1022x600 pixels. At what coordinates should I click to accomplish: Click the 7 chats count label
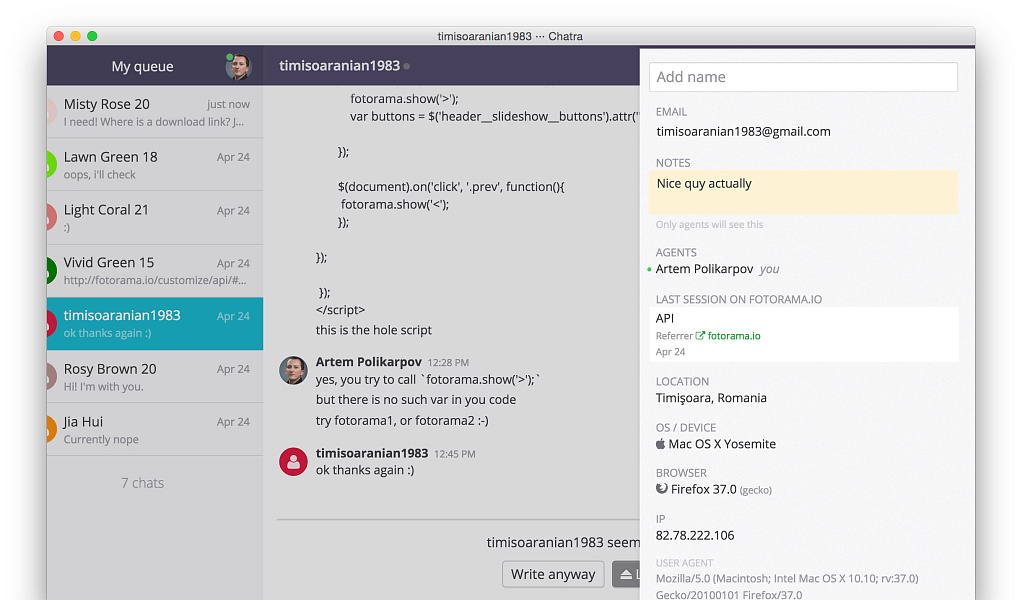142,483
